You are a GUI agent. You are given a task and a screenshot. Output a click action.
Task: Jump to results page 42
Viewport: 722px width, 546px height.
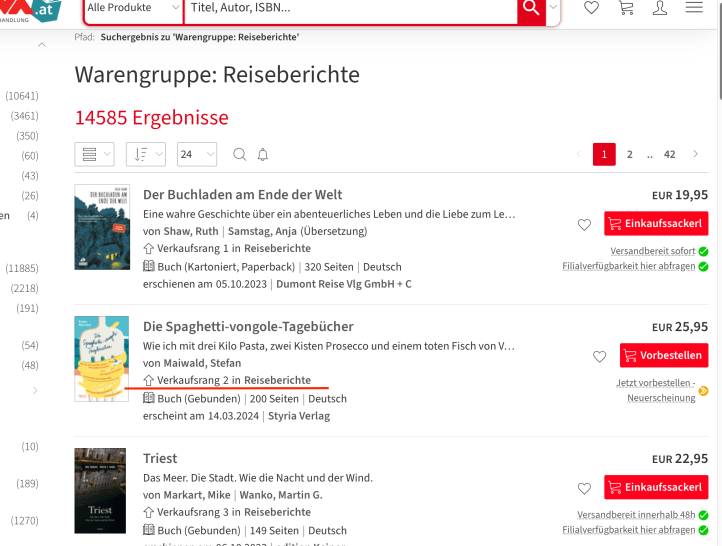point(669,154)
